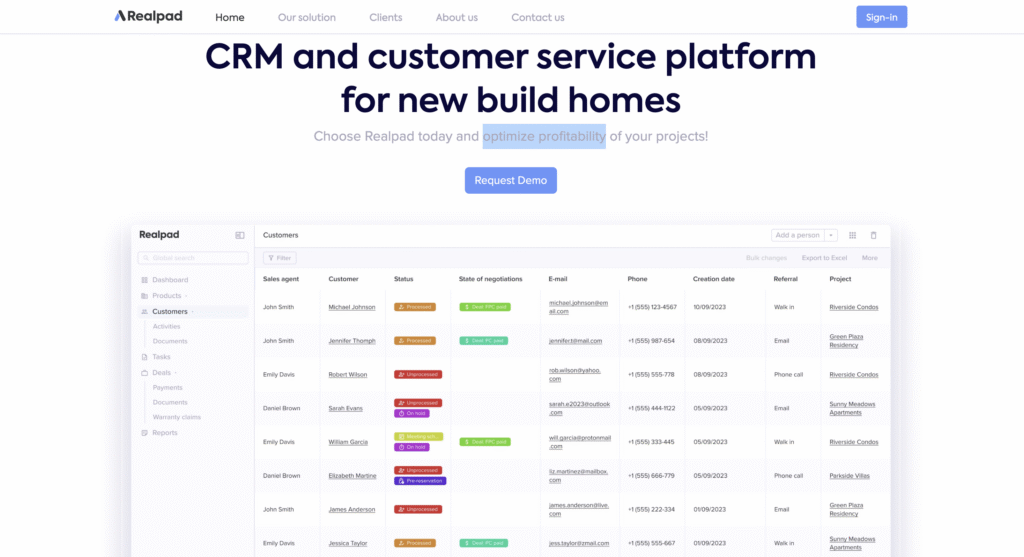The width and height of the screenshot is (1024, 557).
Task: Open Reports in the sidebar
Action: pyautogui.click(x=165, y=433)
